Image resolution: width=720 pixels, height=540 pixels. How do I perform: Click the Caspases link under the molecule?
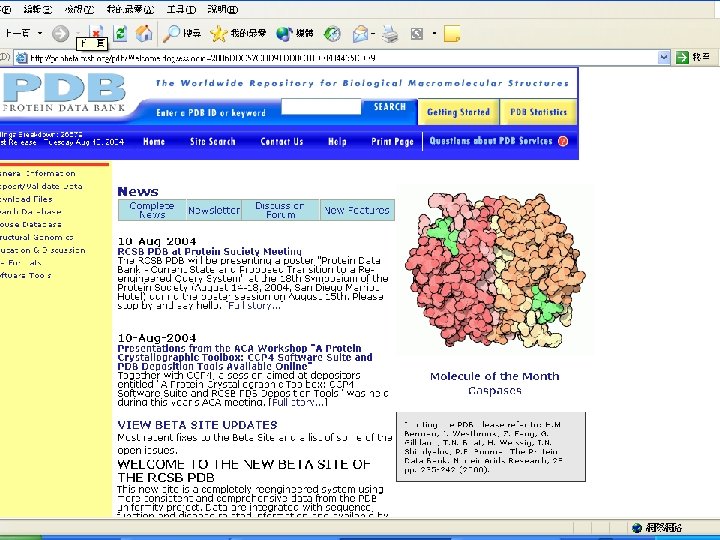pos(495,390)
